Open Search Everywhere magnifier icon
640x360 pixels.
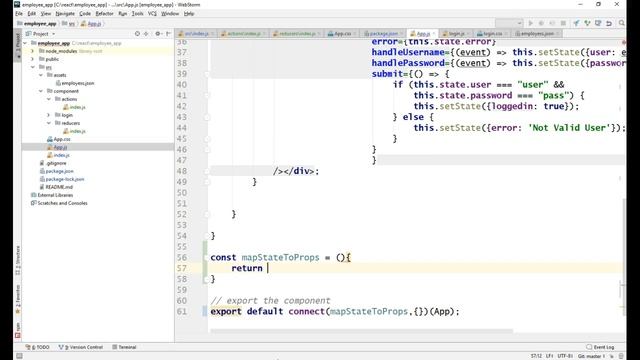(x=621, y=23)
